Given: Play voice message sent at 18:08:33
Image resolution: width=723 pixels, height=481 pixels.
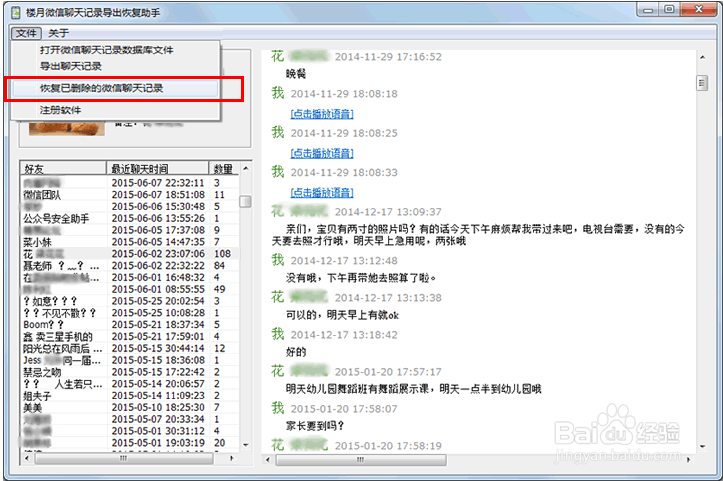Looking at the screenshot, I should (322, 192).
